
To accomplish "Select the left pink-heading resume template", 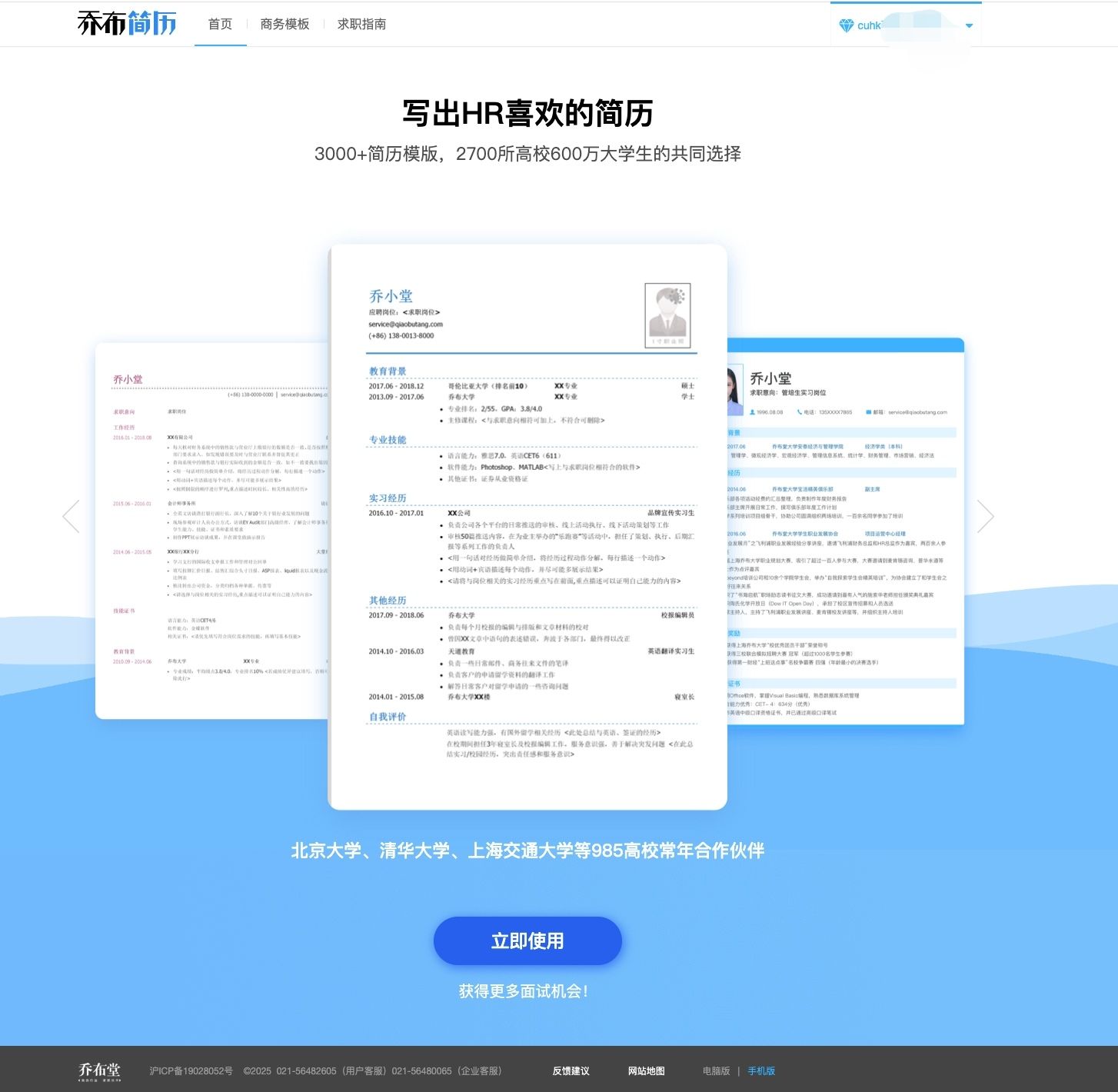I will tap(211, 531).
